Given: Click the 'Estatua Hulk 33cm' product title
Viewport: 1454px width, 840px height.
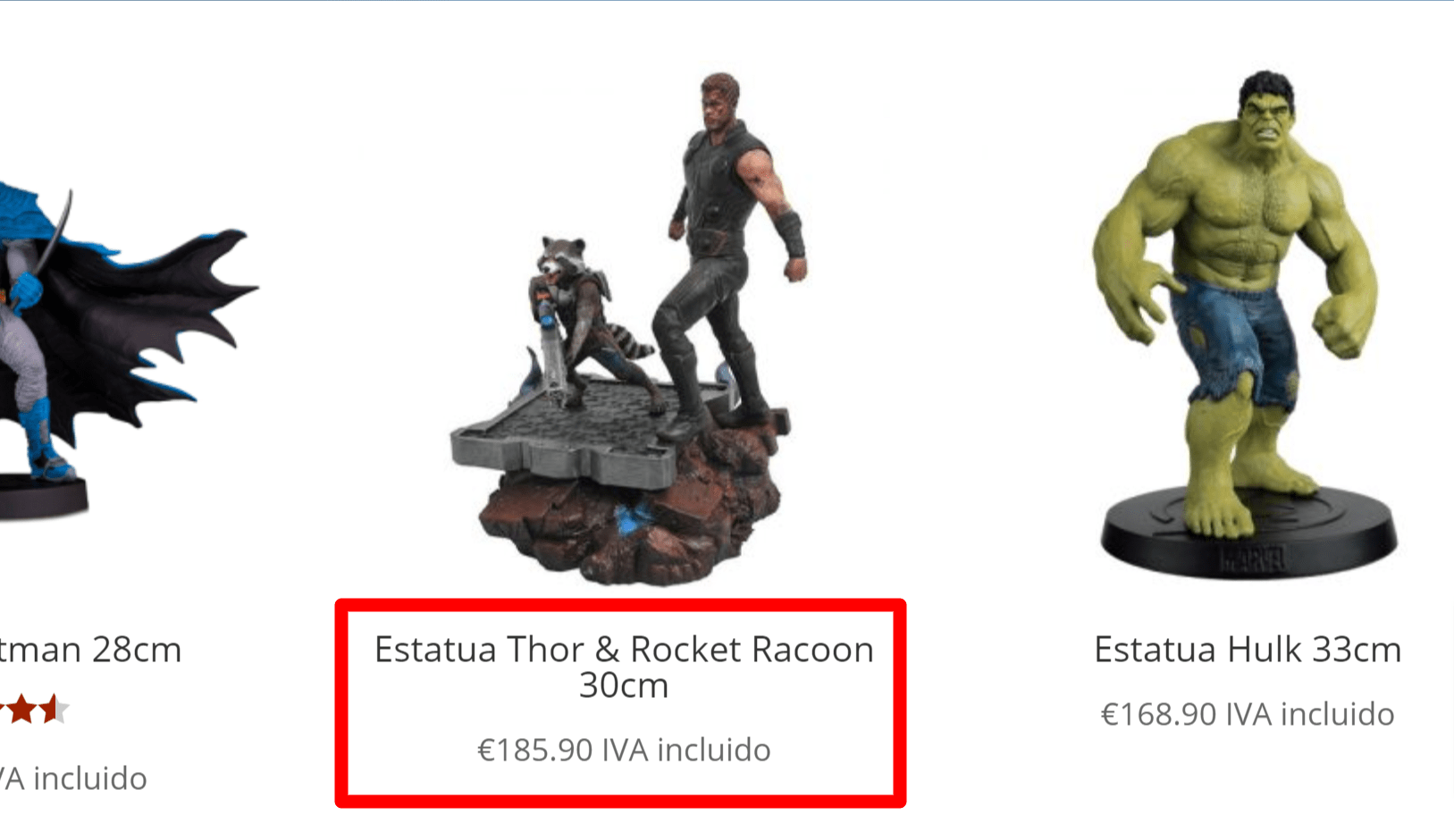Looking at the screenshot, I should coord(1248,650).
